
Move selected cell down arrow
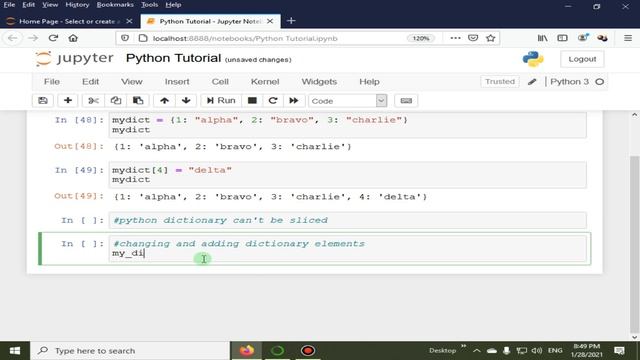(186, 101)
